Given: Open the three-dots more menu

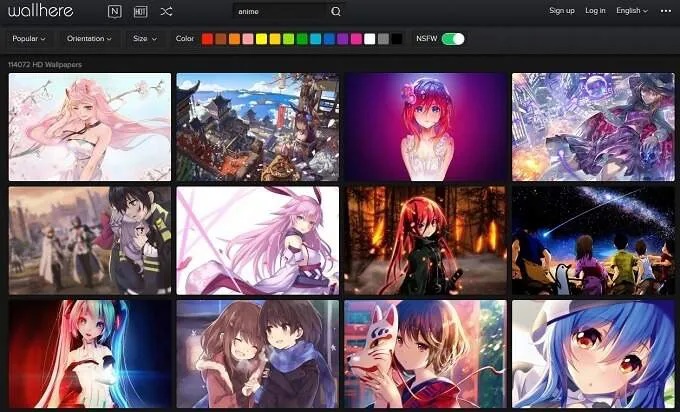Looking at the screenshot, I should 666,11.
